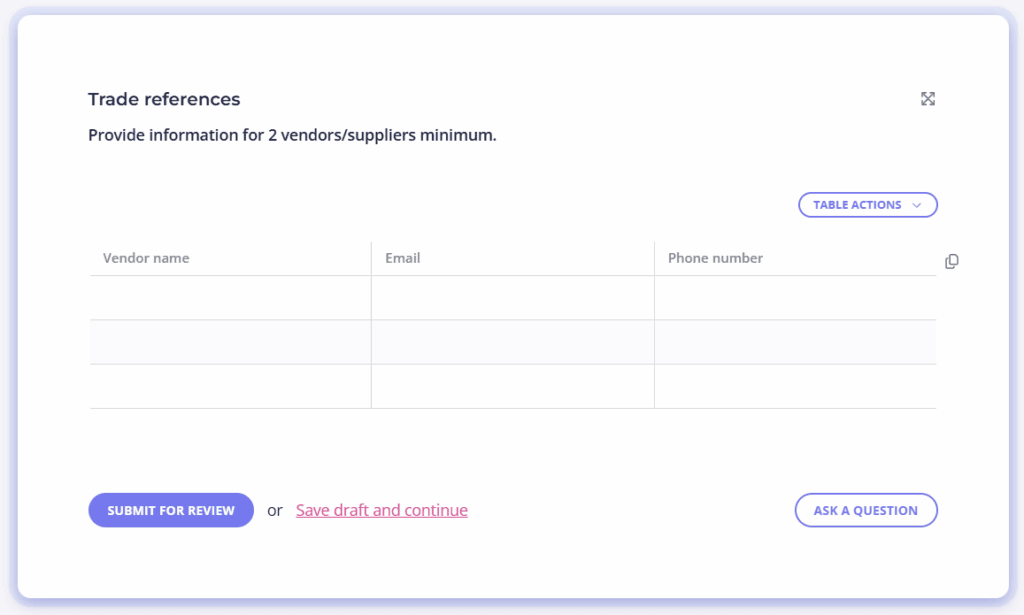Click the Table Actions chevron arrow
The width and height of the screenshot is (1024, 615).
point(916,205)
